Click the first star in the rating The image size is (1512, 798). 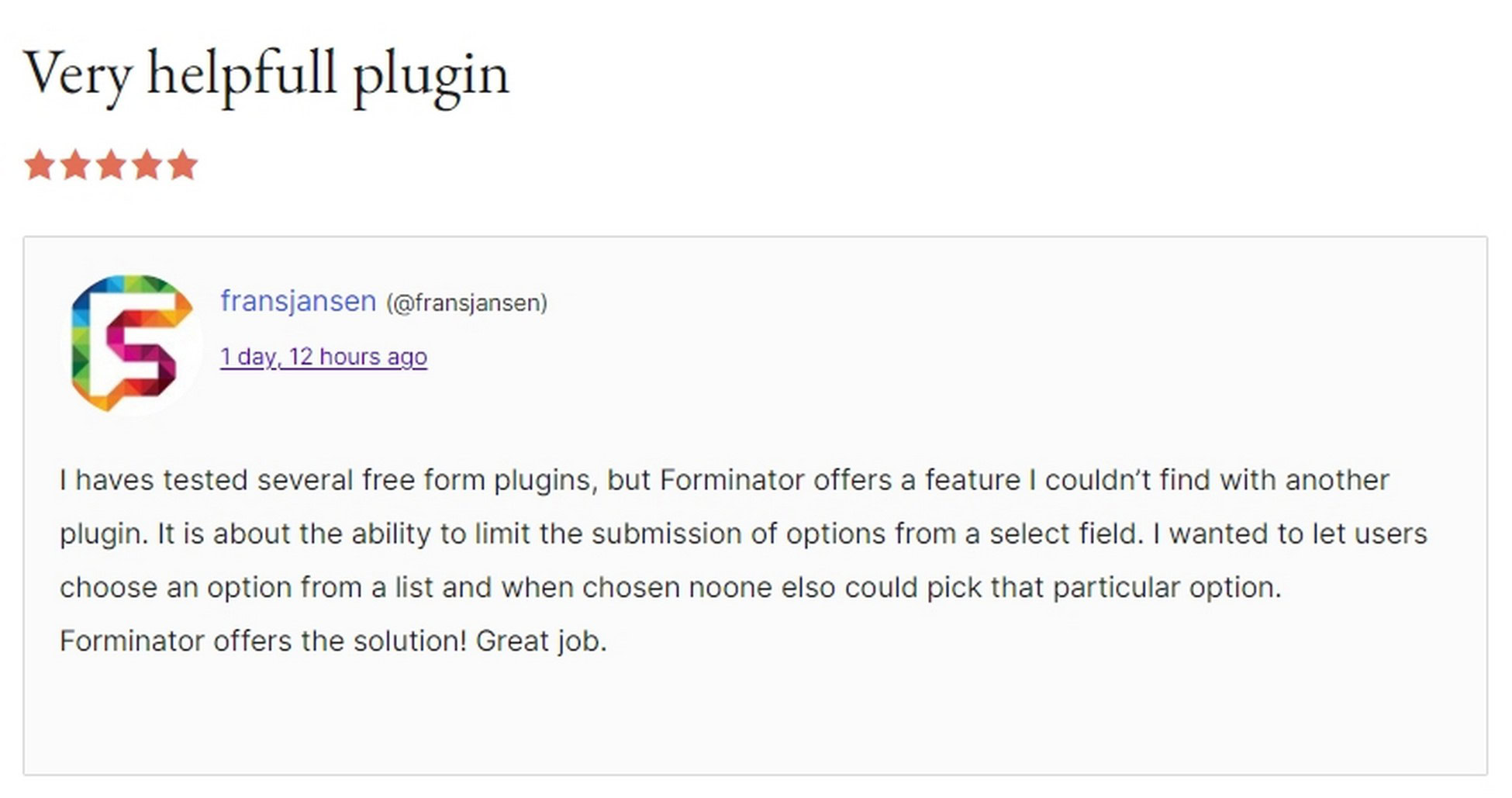39,165
